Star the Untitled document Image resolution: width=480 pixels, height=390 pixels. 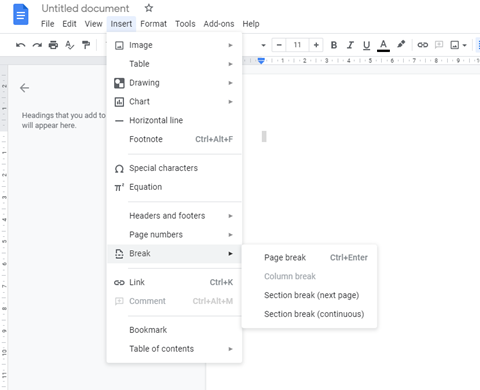pos(149,8)
